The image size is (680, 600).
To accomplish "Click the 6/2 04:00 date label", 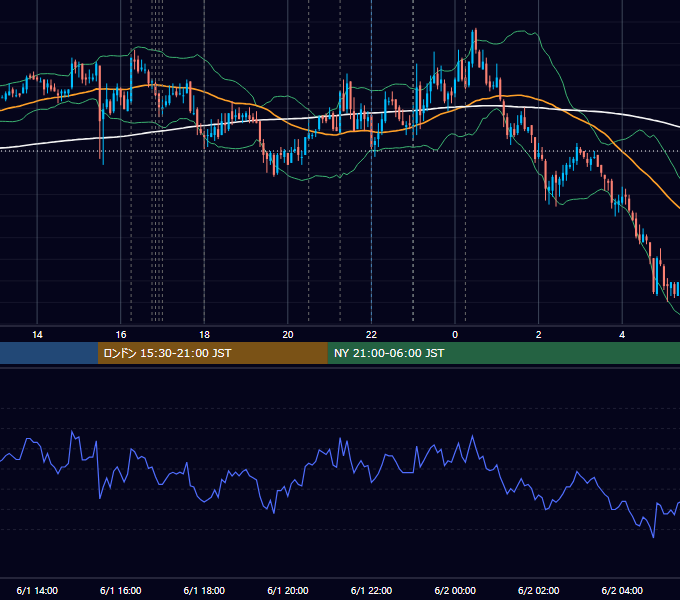I will click(x=622, y=590).
